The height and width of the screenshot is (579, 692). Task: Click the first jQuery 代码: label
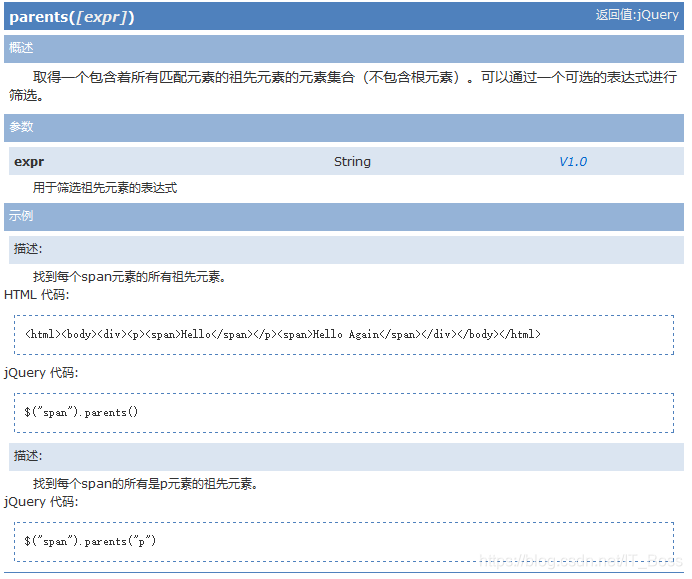point(41,373)
